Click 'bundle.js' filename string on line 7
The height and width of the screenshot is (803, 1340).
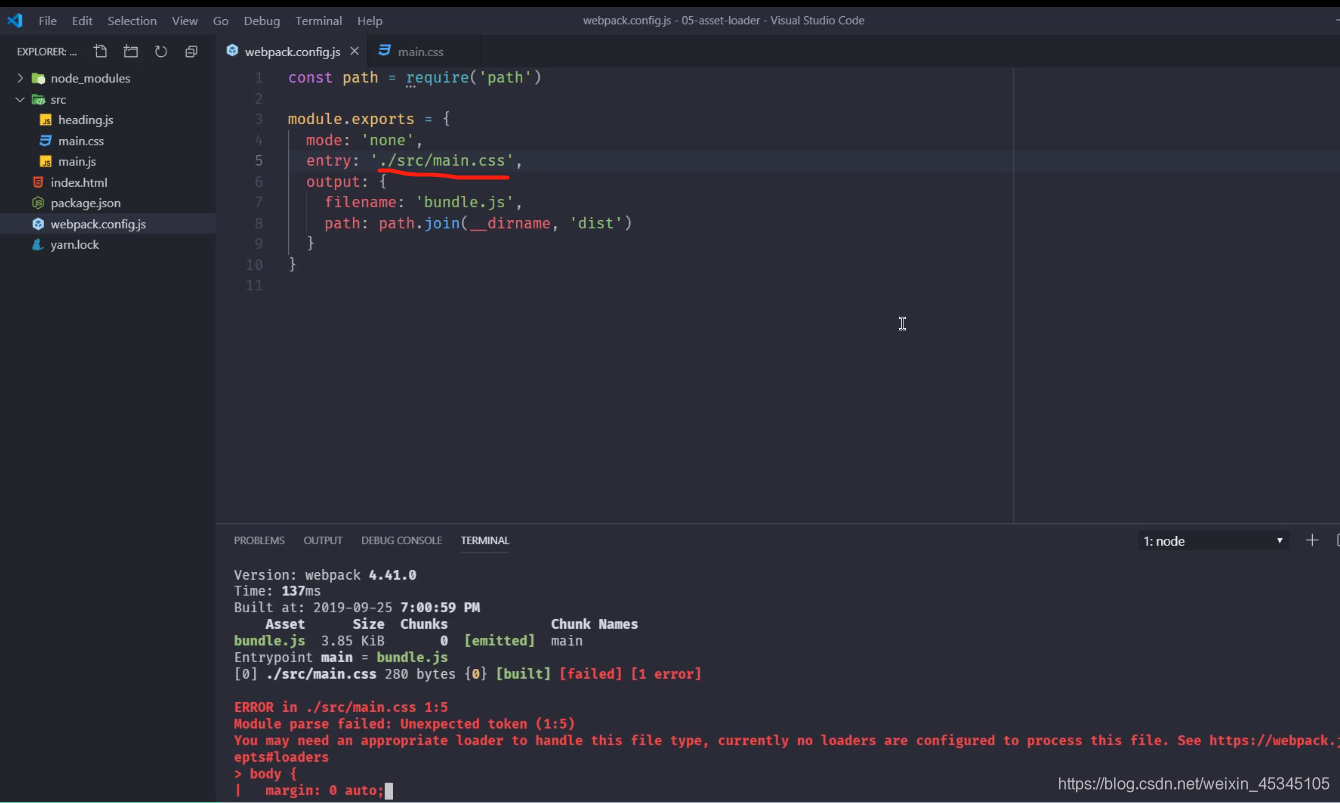(465, 202)
